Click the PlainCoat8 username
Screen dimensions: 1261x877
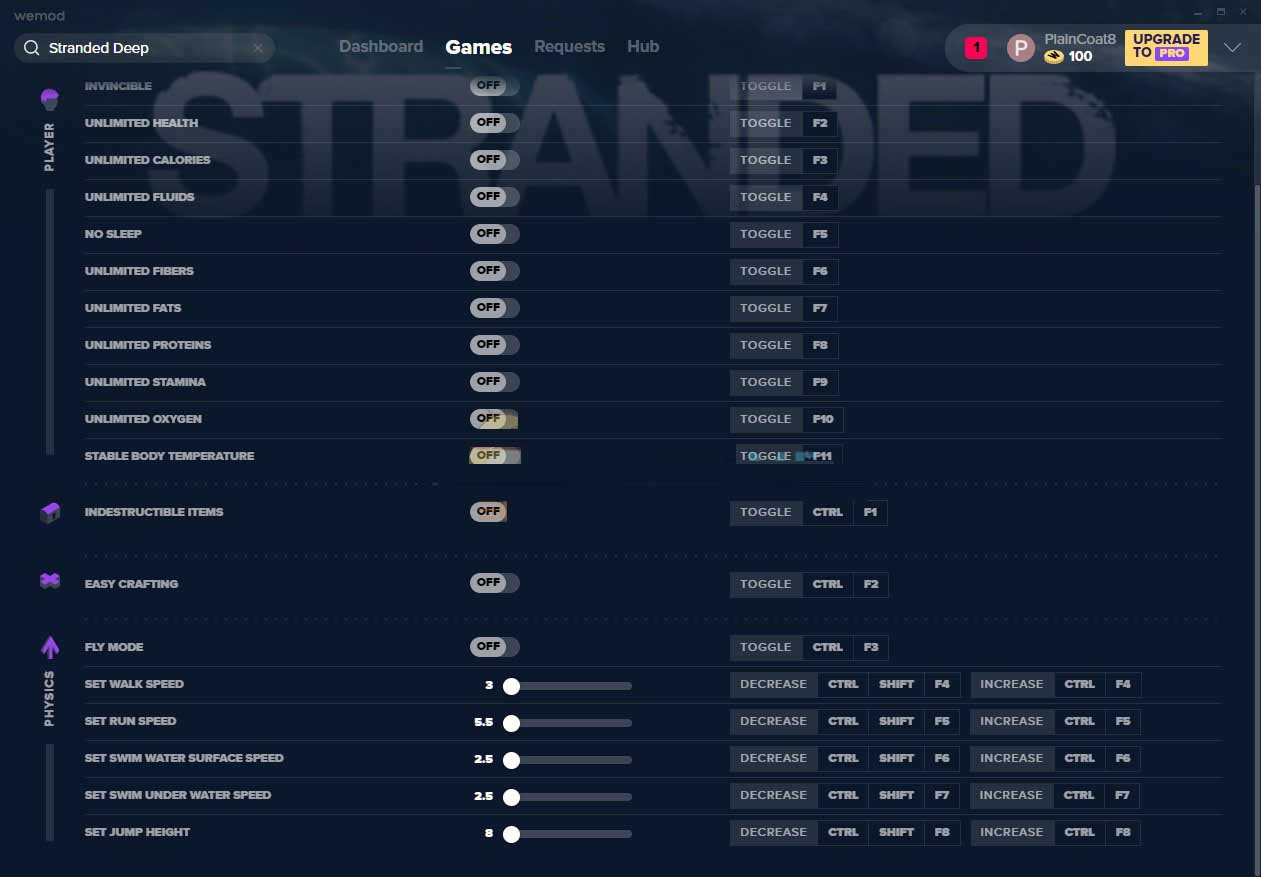(1080, 39)
